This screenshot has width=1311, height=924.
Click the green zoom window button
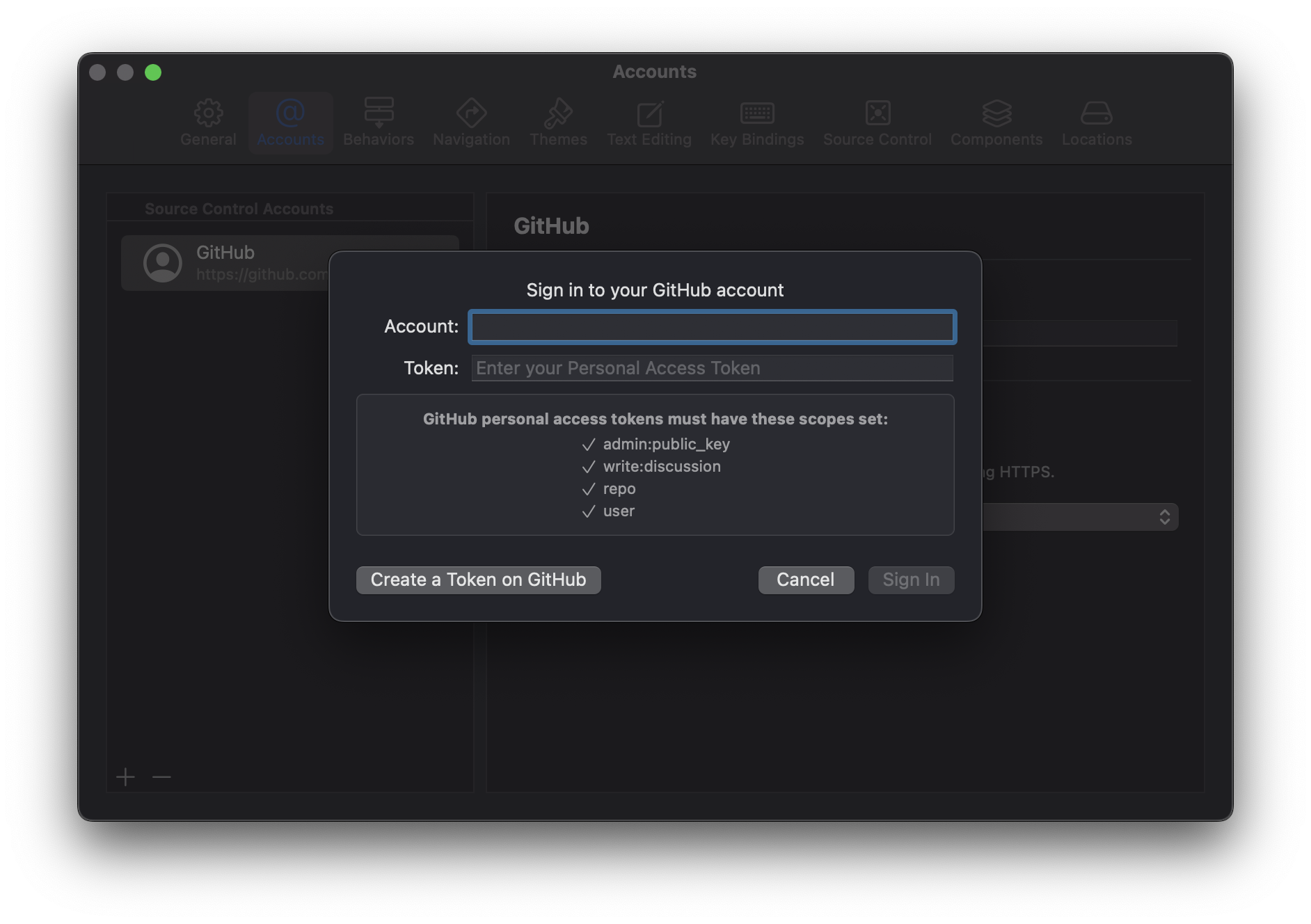click(x=153, y=72)
